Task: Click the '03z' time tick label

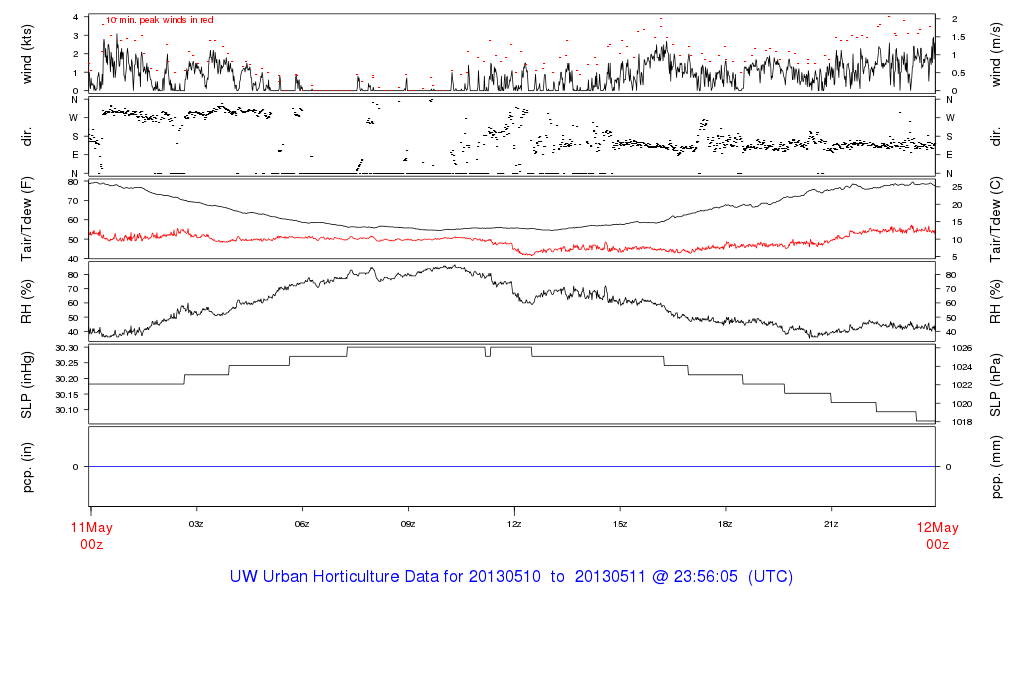Action: coord(196,524)
